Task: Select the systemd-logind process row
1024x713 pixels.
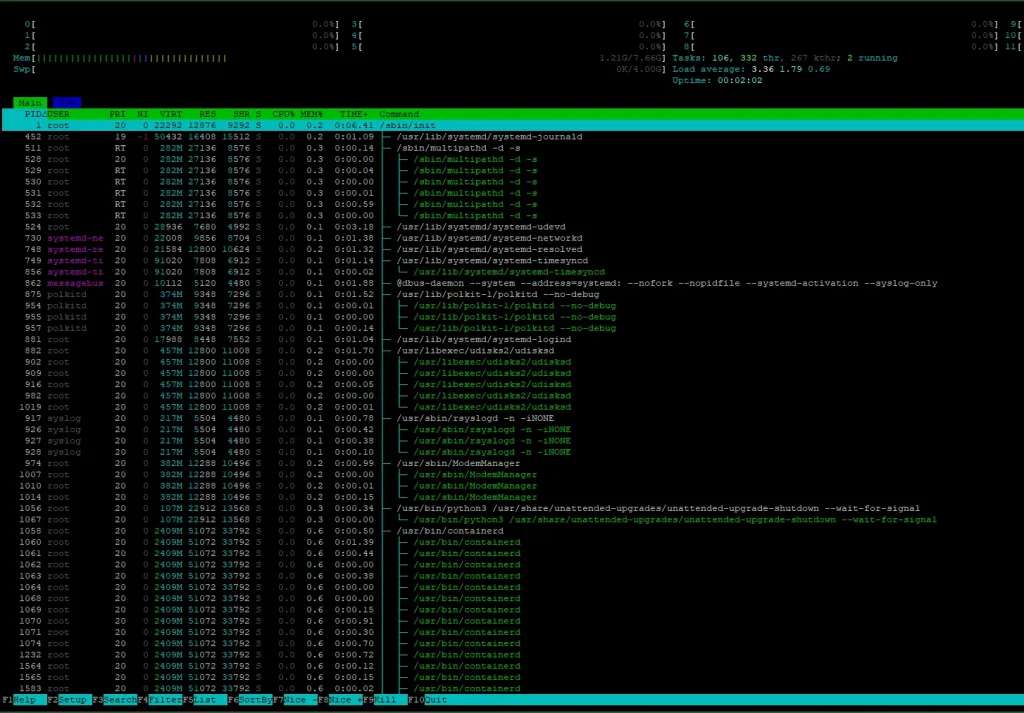Action: pos(512,340)
